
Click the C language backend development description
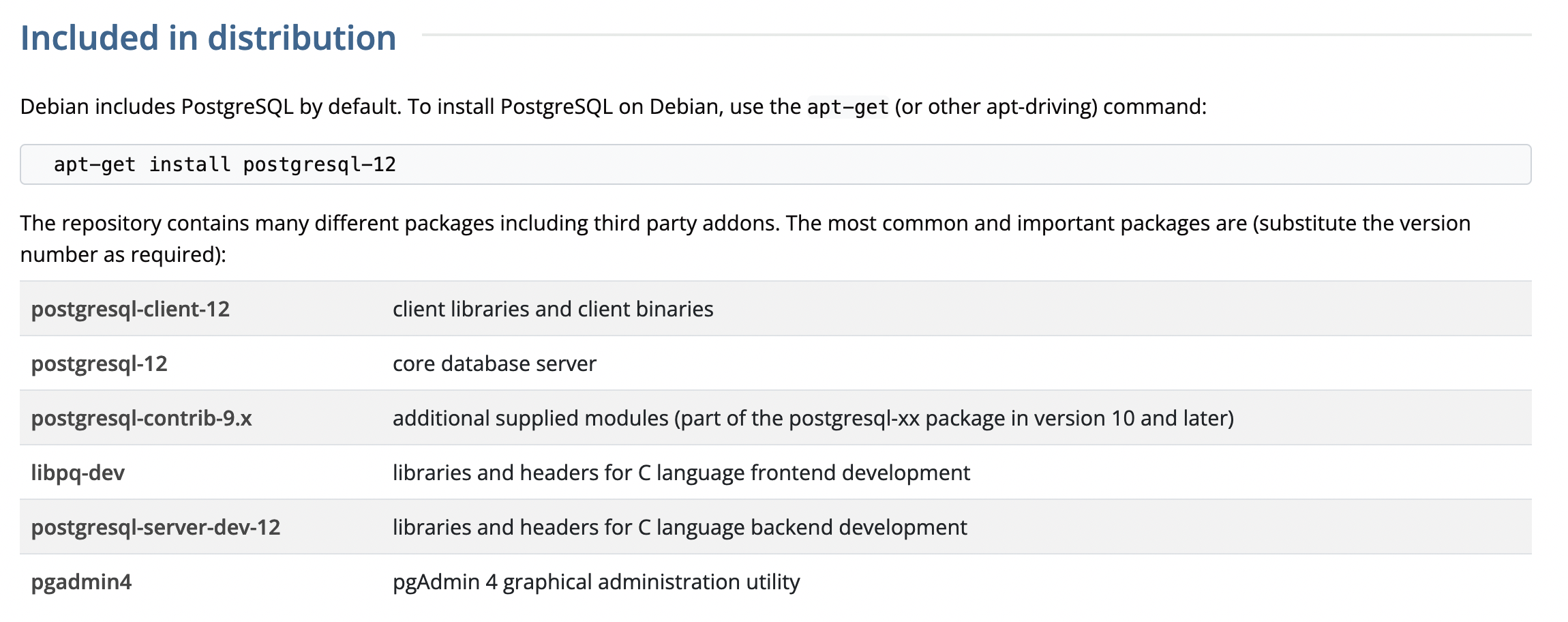click(x=680, y=527)
